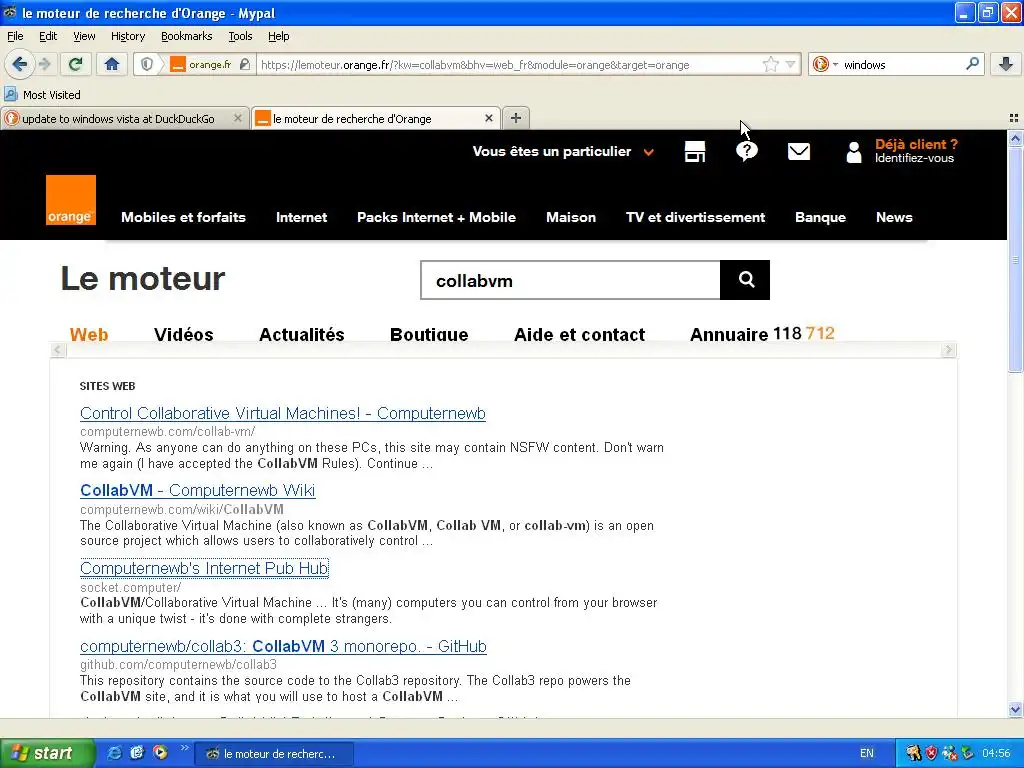Select the 'Actualités' results tab

point(302,334)
